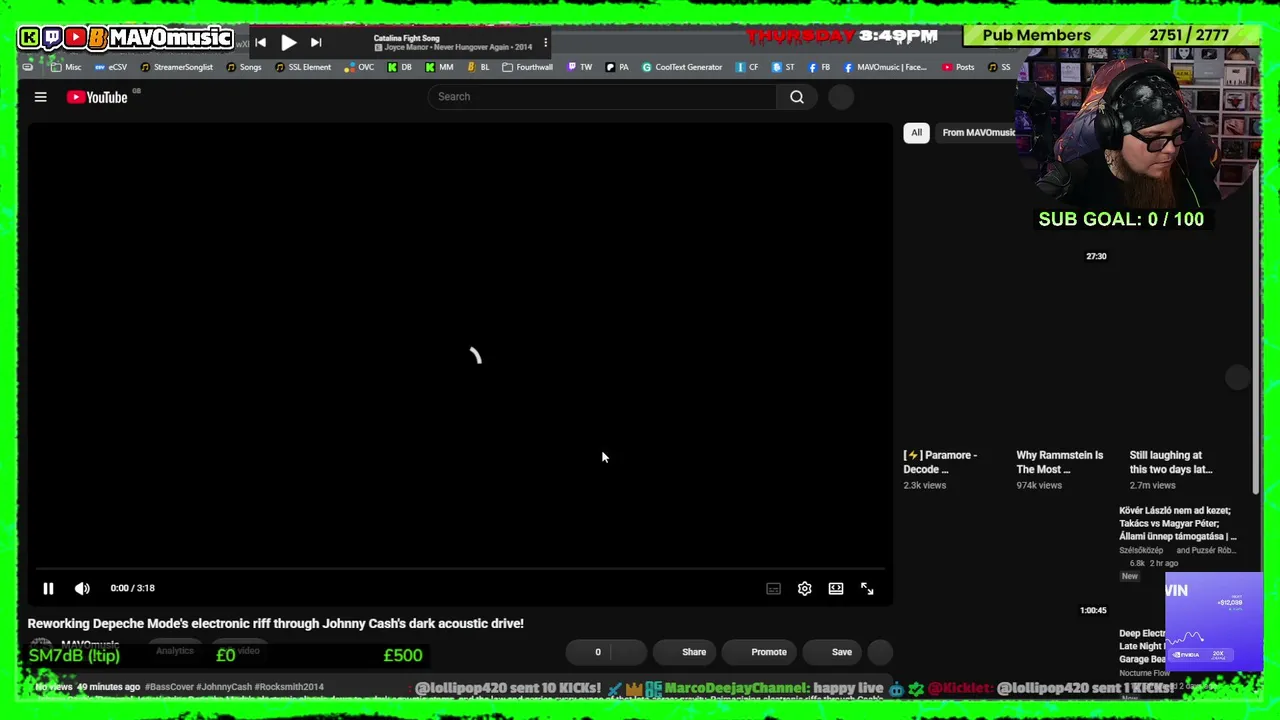Toggle subtitles on the video player

click(773, 589)
